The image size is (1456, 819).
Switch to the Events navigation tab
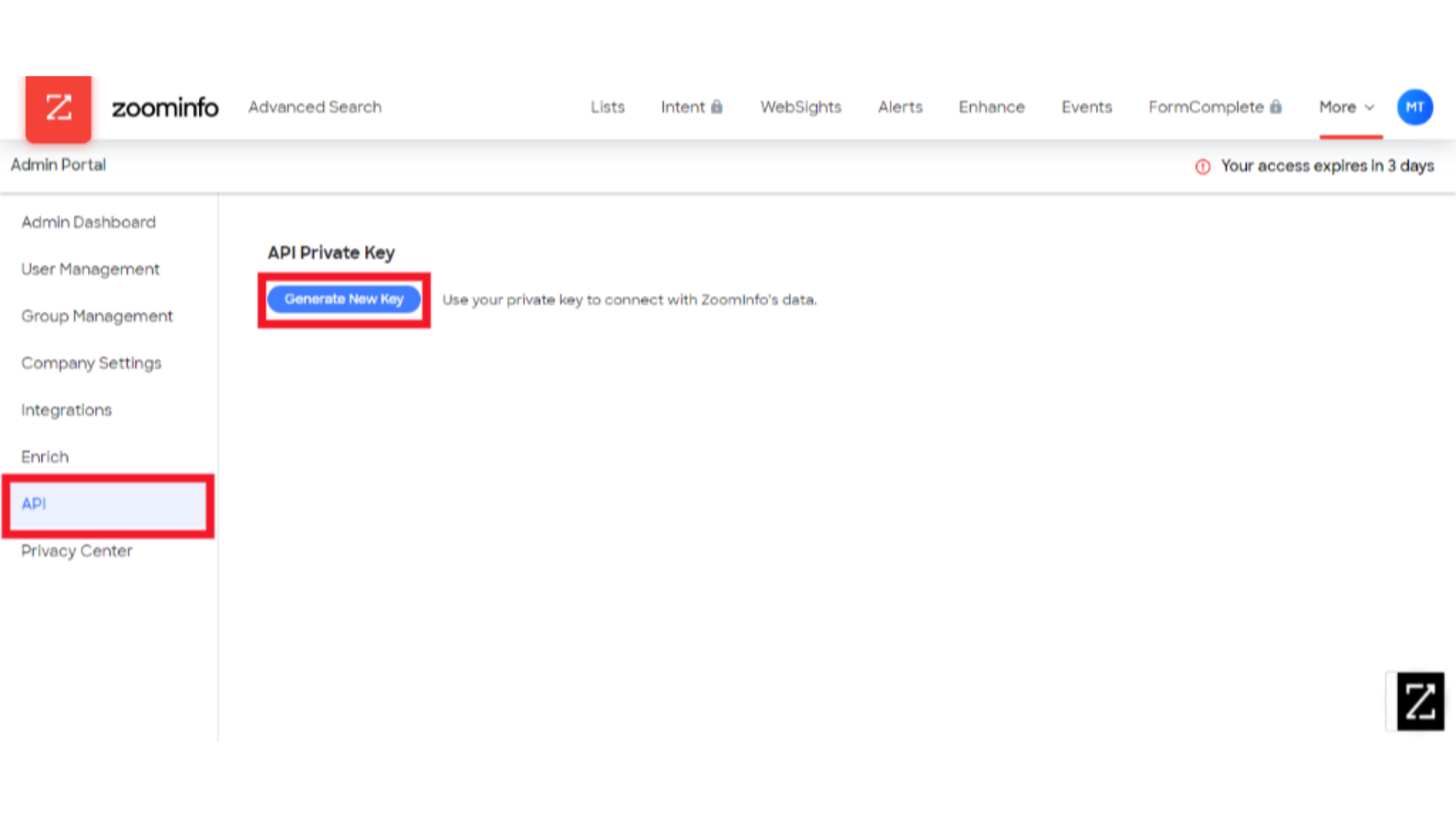[1087, 107]
